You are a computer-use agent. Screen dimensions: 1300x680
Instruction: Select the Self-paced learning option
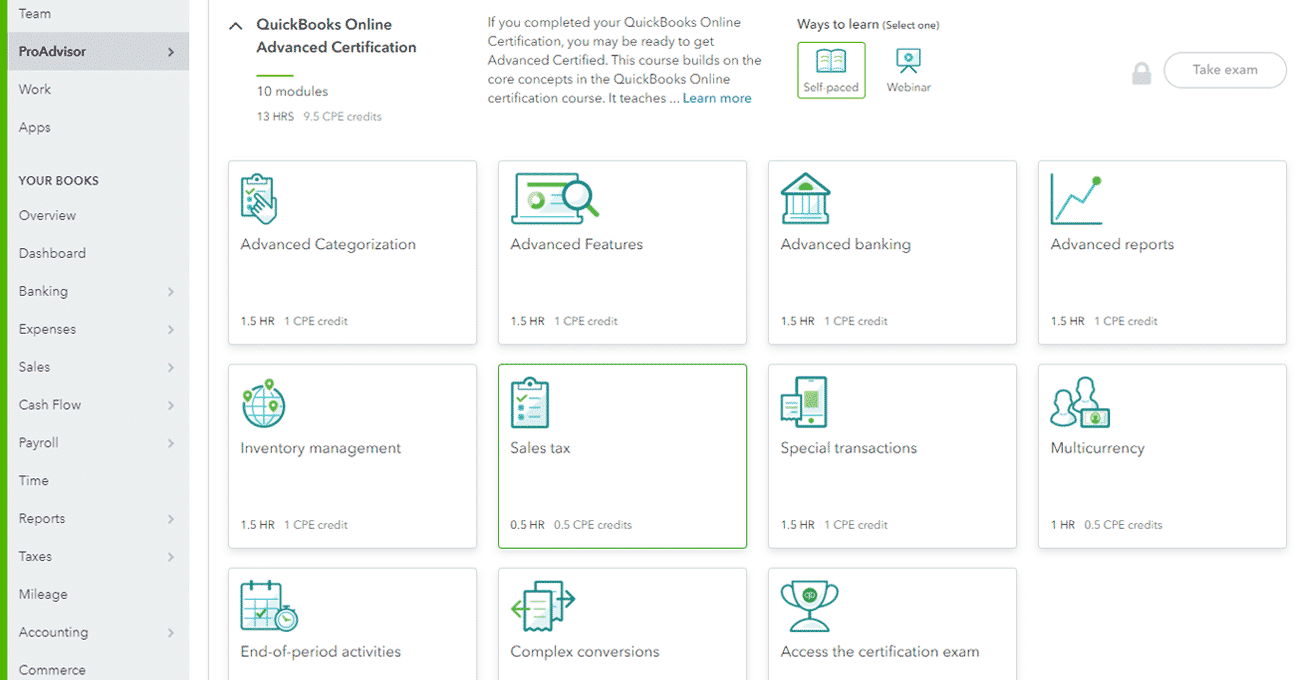point(831,70)
